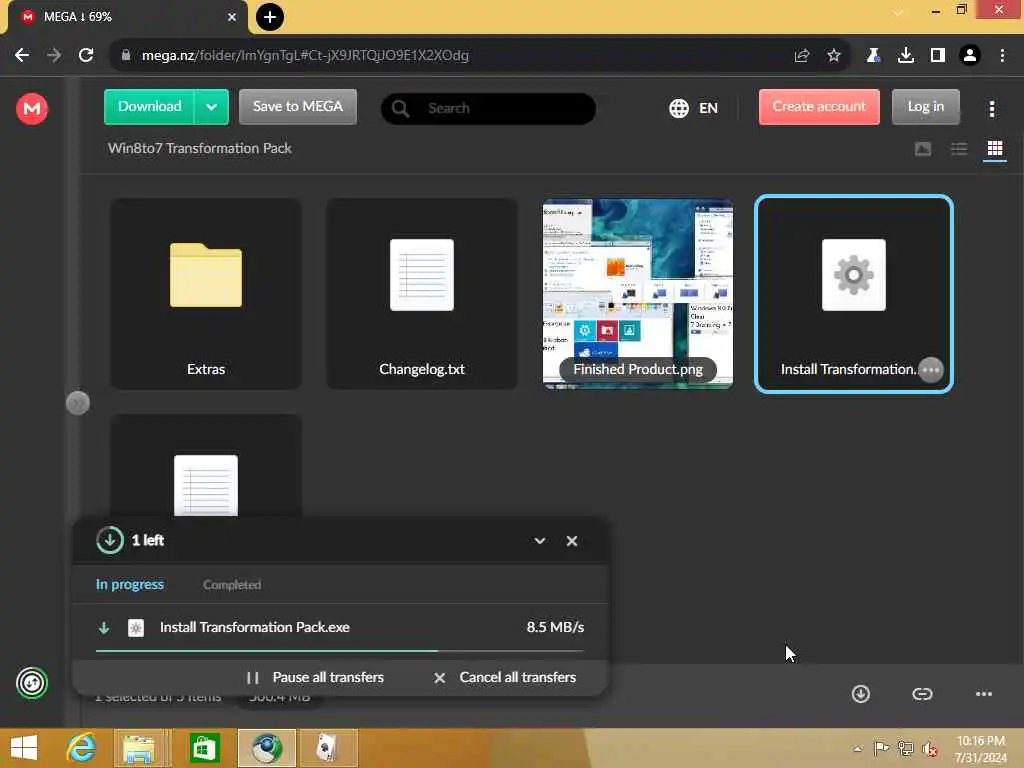Image resolution: width=1024 pixels, height=768 pixels.
Task: Click Create account button
Action: [x=819, y=106]
